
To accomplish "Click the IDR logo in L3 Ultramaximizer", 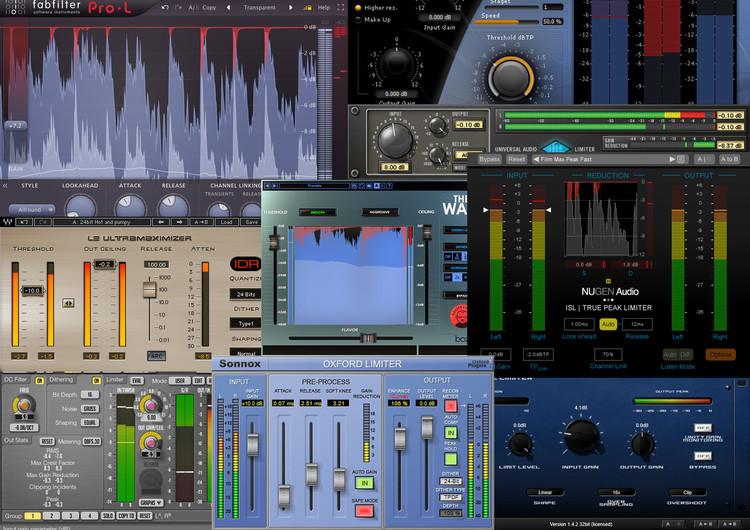I will [246, 264].
